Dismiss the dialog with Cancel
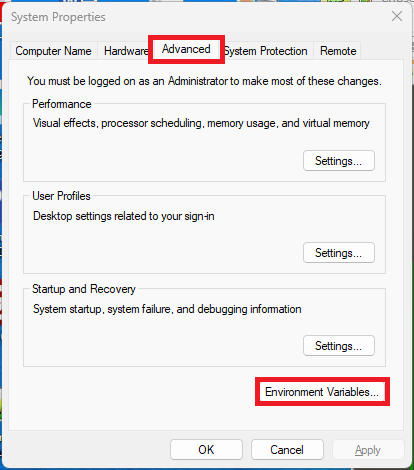Image resolution: width=414 pixels, height=470 pixels. (x=287, y=450)
